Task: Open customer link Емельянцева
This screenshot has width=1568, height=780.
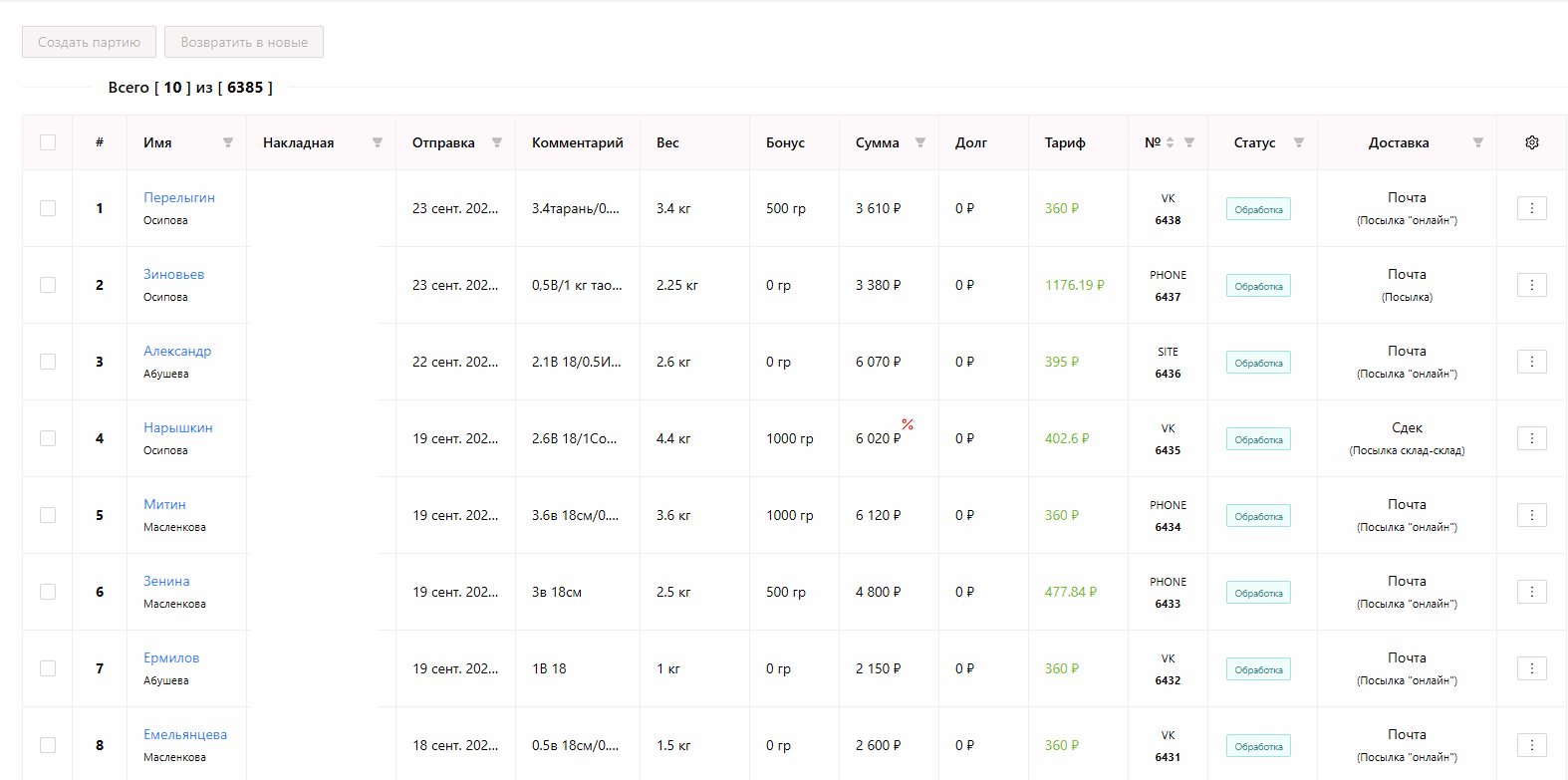Action: click(185, 734)
